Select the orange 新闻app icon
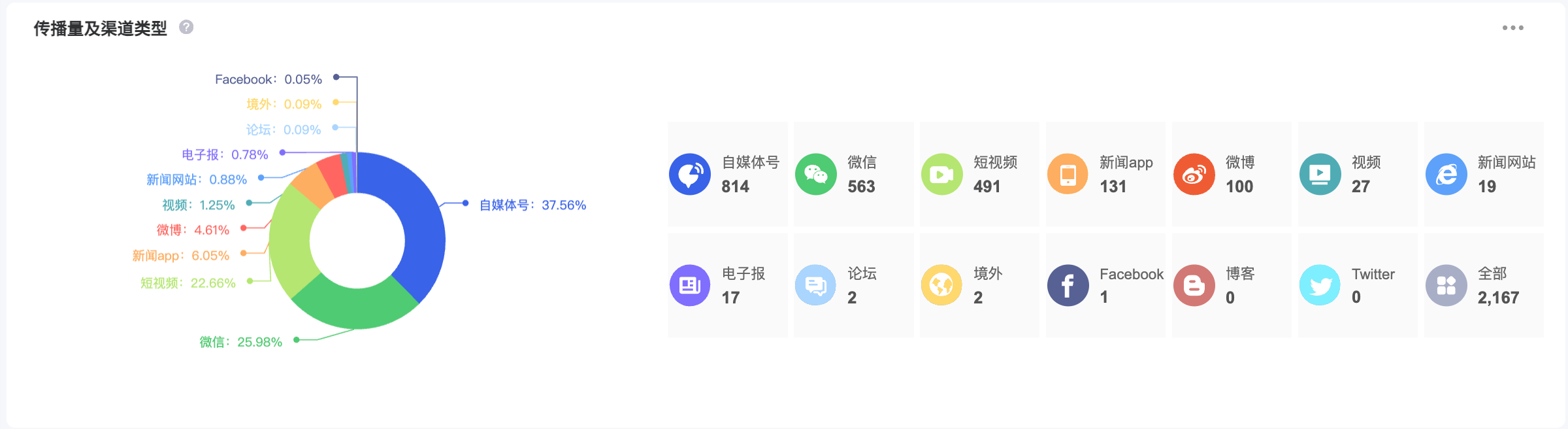Image resolution: width=1568 pixels, height=429 pixels. pyautogui.click(x=1068, y=175)
